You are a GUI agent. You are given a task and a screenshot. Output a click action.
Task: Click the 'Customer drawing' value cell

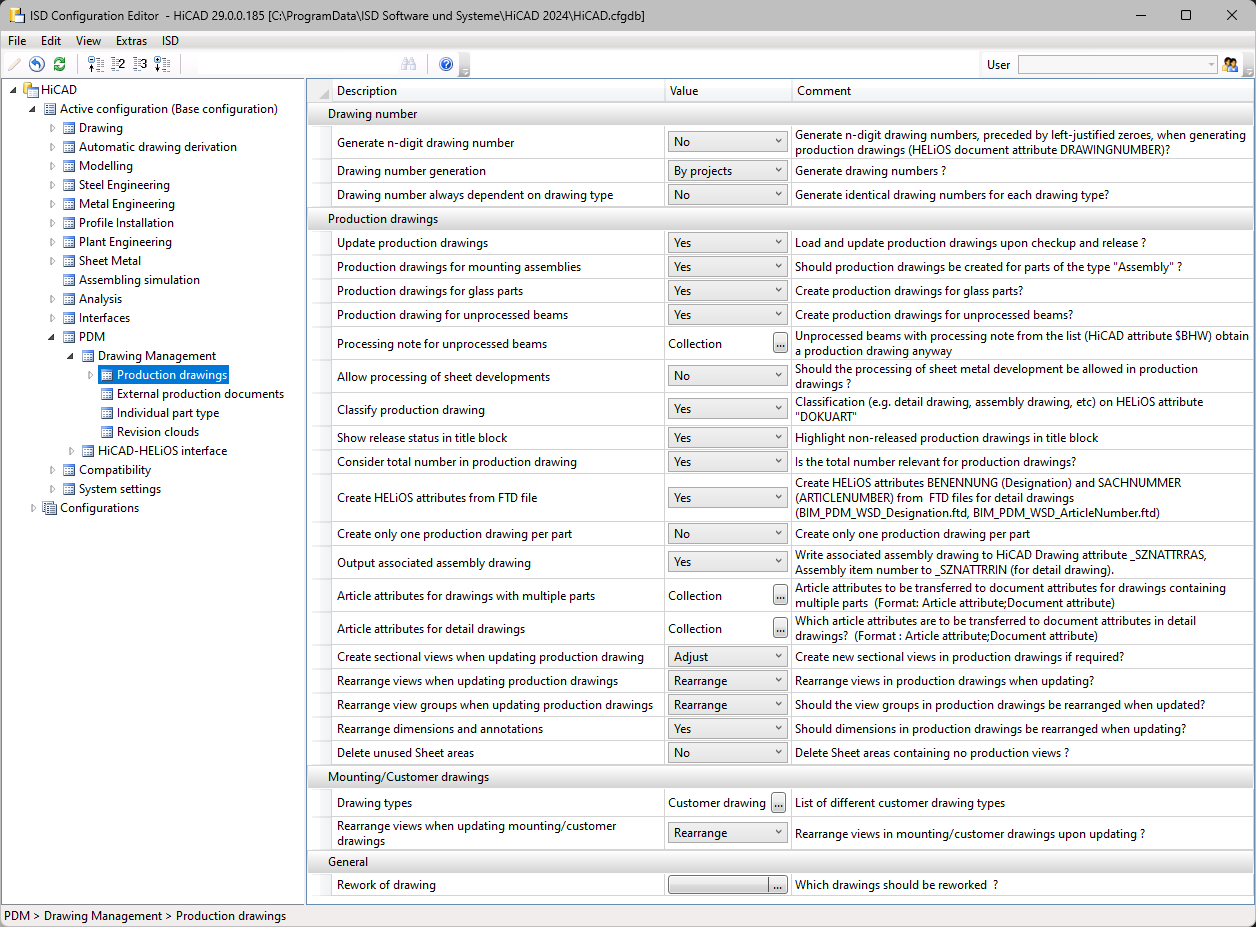(717, 803)
